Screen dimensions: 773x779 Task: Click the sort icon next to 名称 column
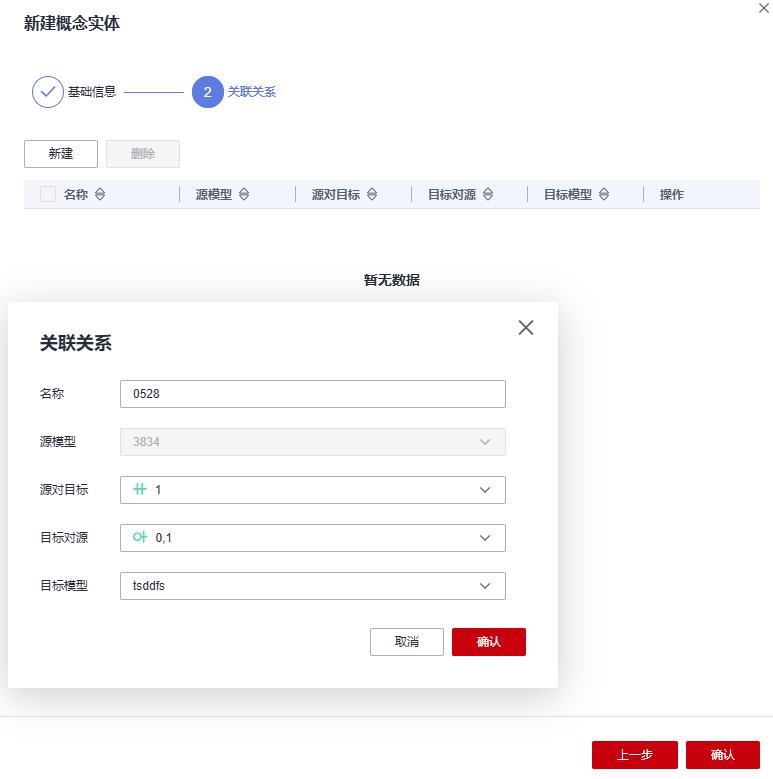pos(100,194)
